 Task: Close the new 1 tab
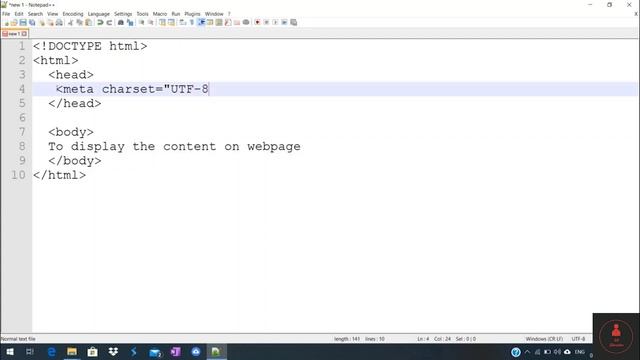click(x=24, y=34)
